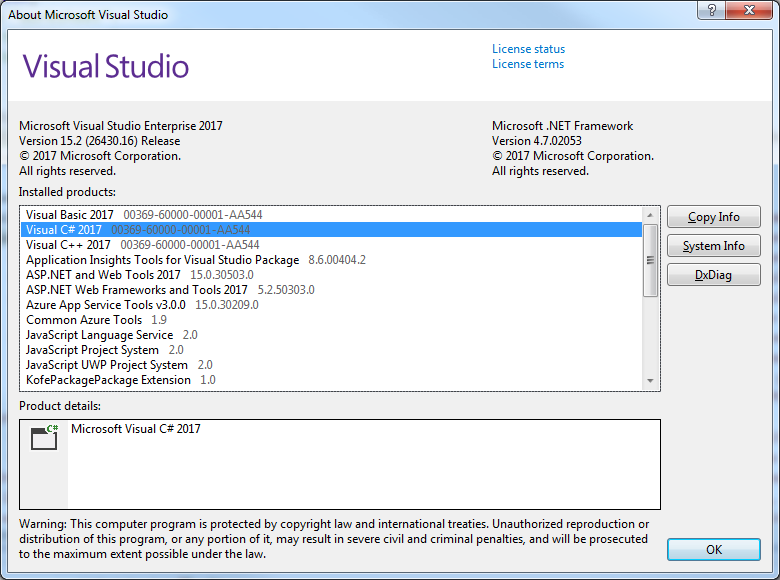Click the Microsoft Visual C# 2017 details text

[x=136, y=429]
